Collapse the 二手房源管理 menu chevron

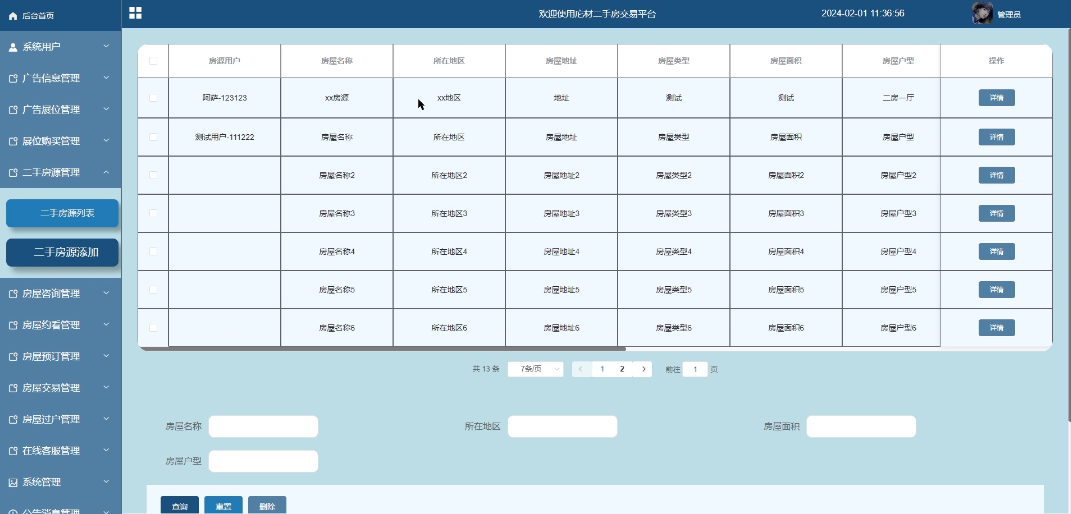[x=106, y=172]
